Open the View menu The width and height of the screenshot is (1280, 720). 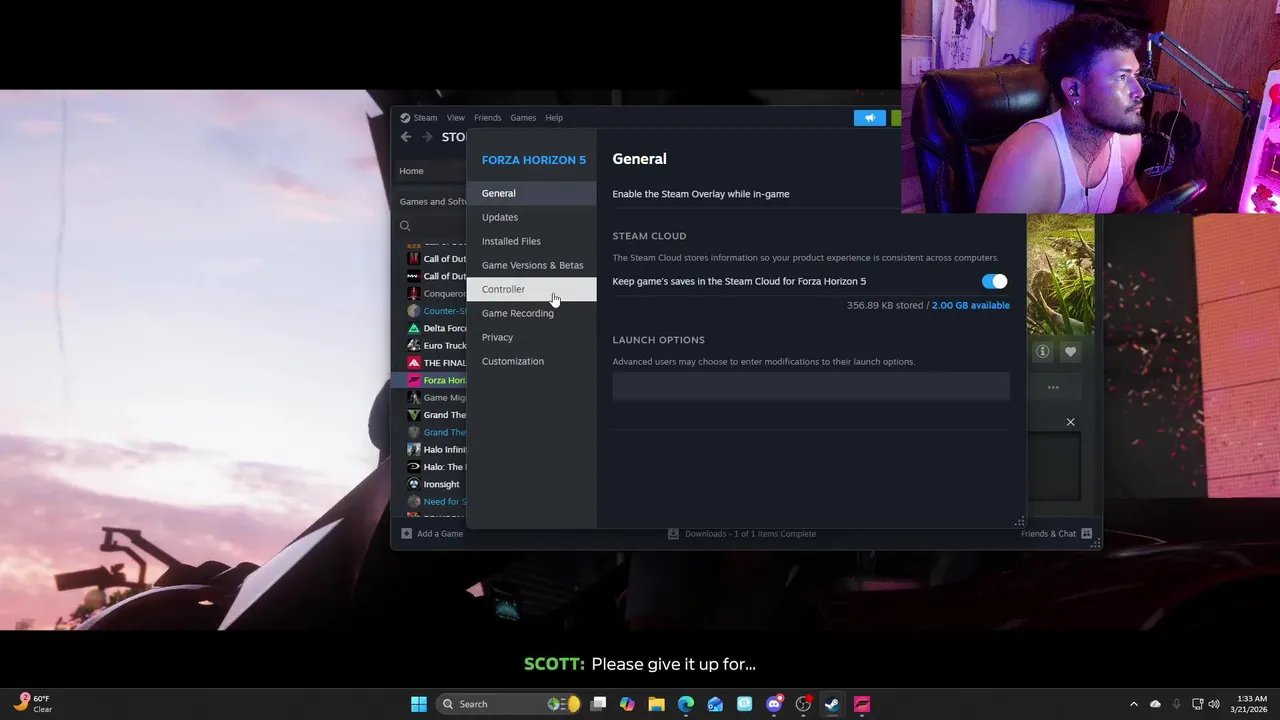click(456, 118)
